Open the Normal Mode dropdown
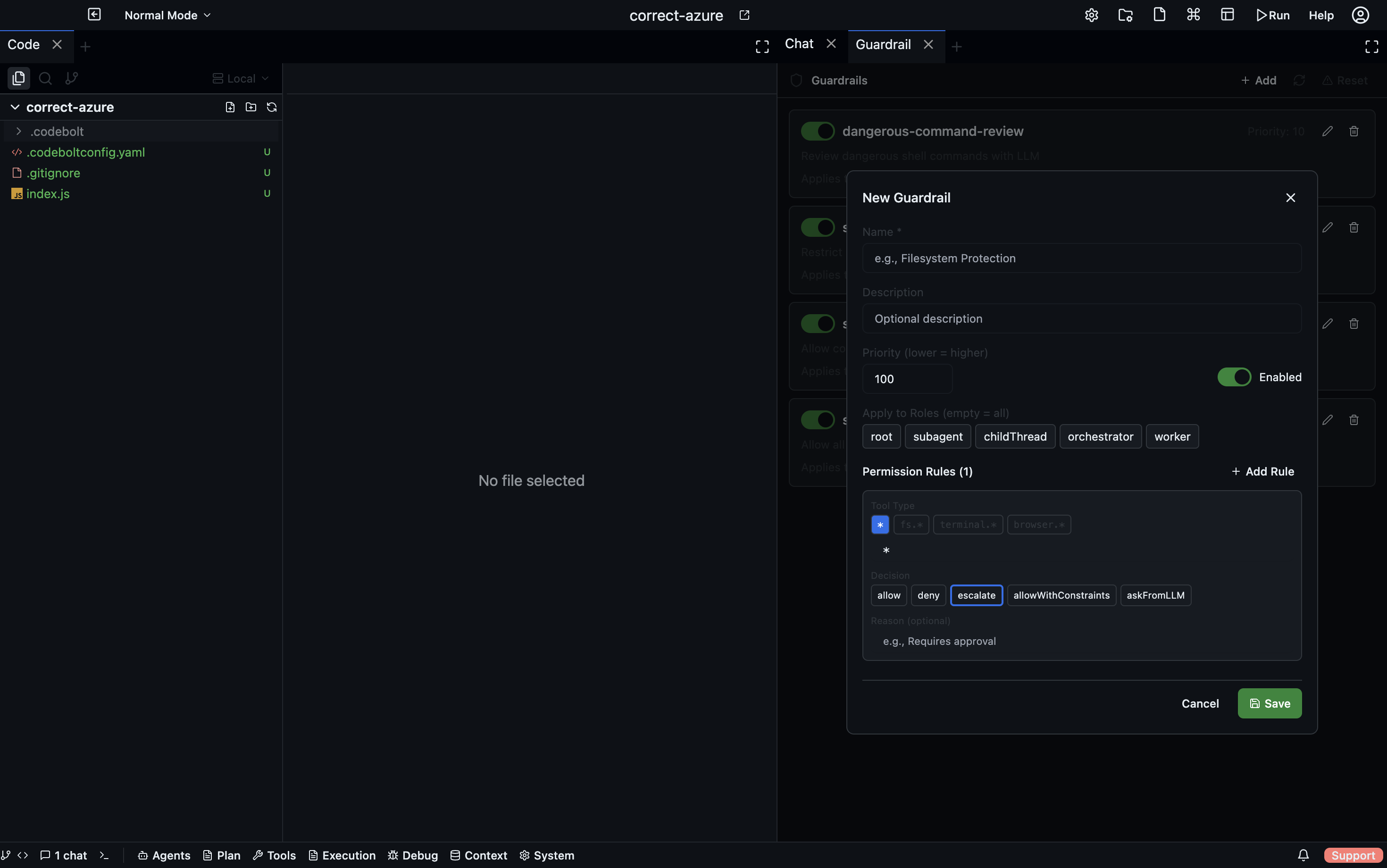This screenshot has width=1387, height=868. point(167,16)
